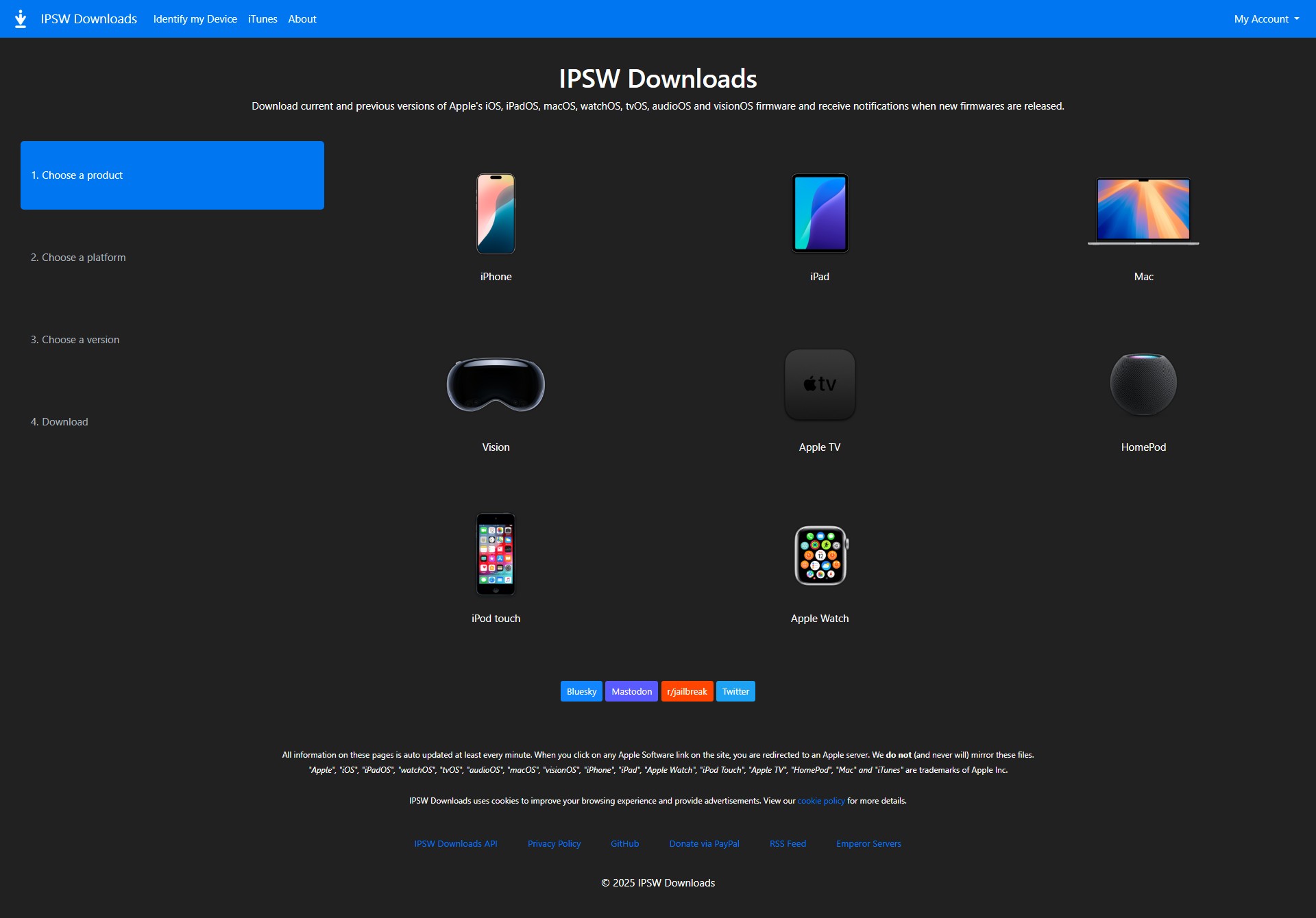The width and height of the screenshot is (1316, 918).
Task: Click the Apple Watch text label
Action: pos(820,619)
